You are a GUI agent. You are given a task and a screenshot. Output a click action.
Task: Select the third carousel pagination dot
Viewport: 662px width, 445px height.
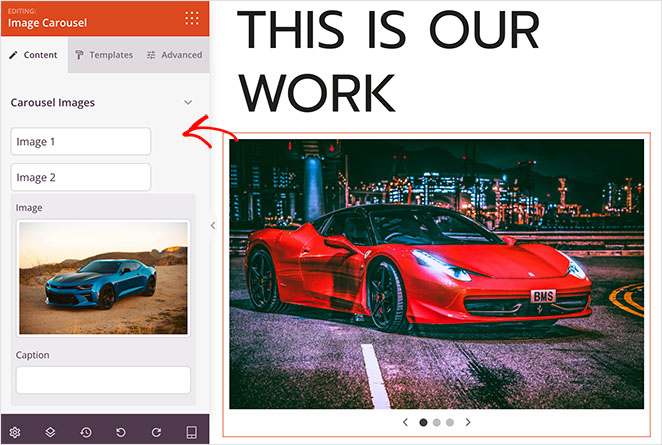450,422
